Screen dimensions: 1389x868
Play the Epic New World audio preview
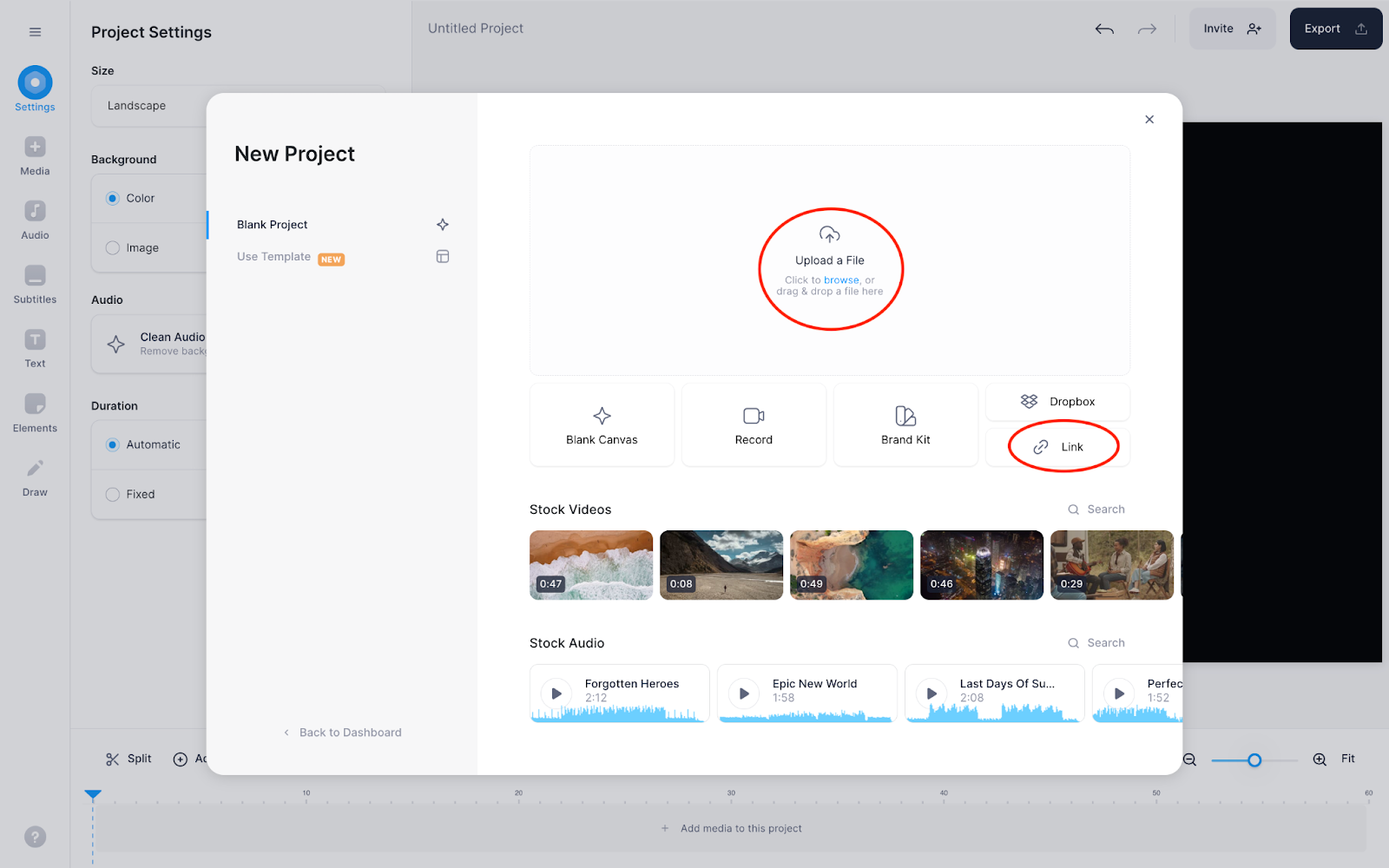[744, 694]
